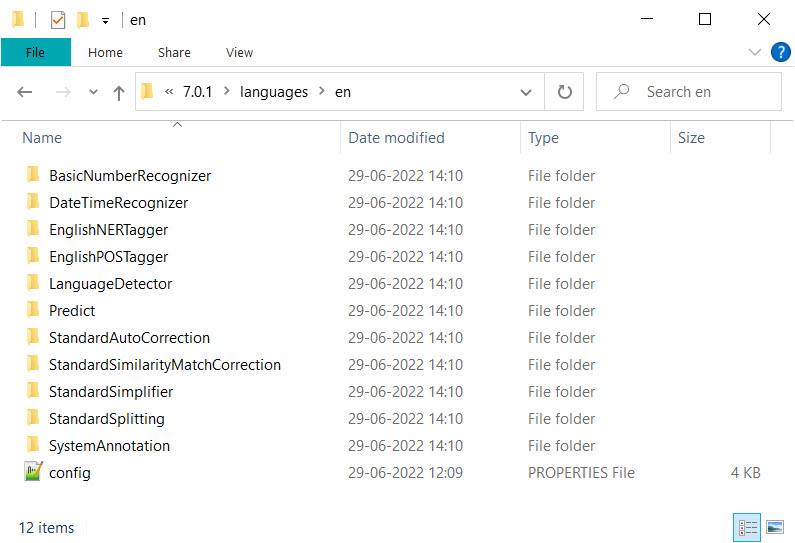Open the Customize Quick Access Toolbar dropdown
Screen dimensions: 795x543
point(105,21)
